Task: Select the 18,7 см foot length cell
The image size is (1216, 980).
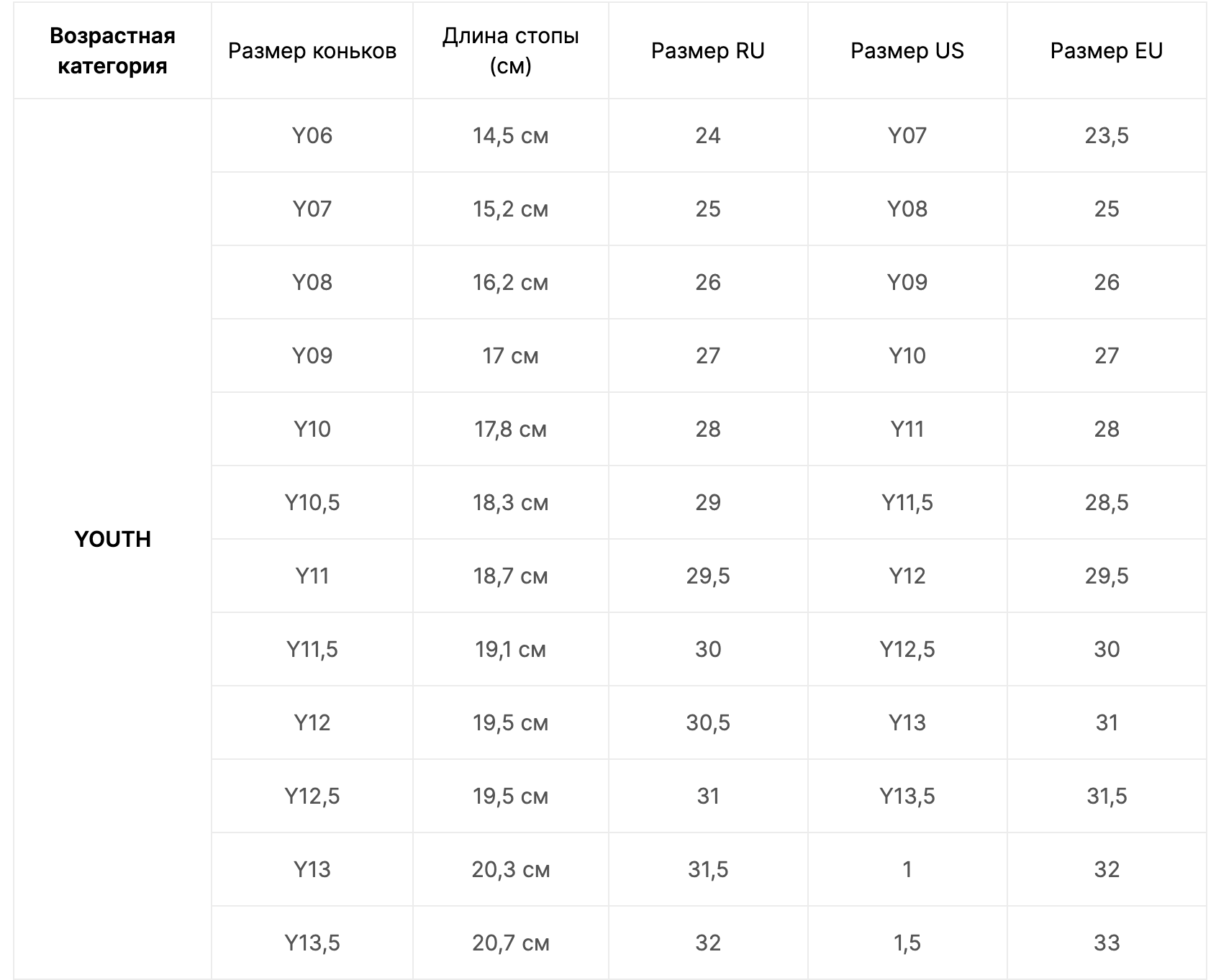Action: [x=510, y=576]
